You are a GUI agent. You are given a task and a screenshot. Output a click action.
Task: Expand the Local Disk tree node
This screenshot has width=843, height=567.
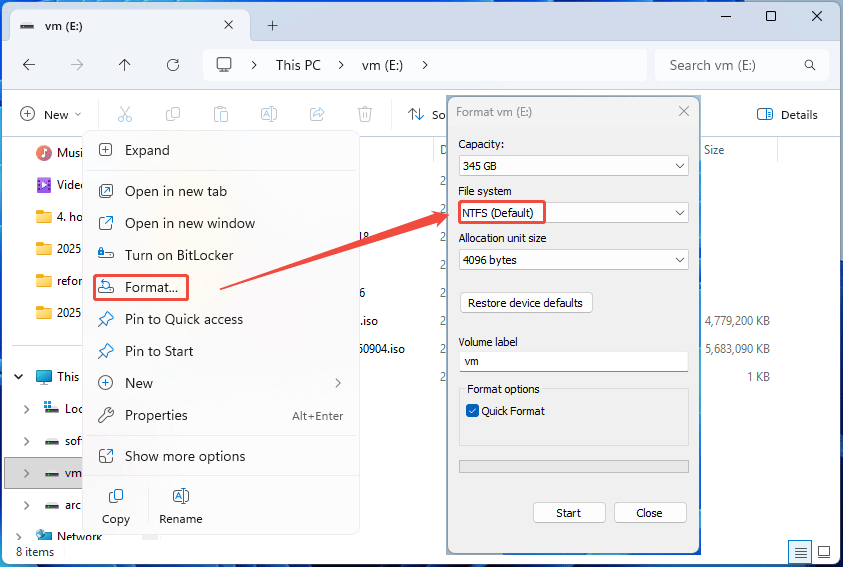coord(26,409)
